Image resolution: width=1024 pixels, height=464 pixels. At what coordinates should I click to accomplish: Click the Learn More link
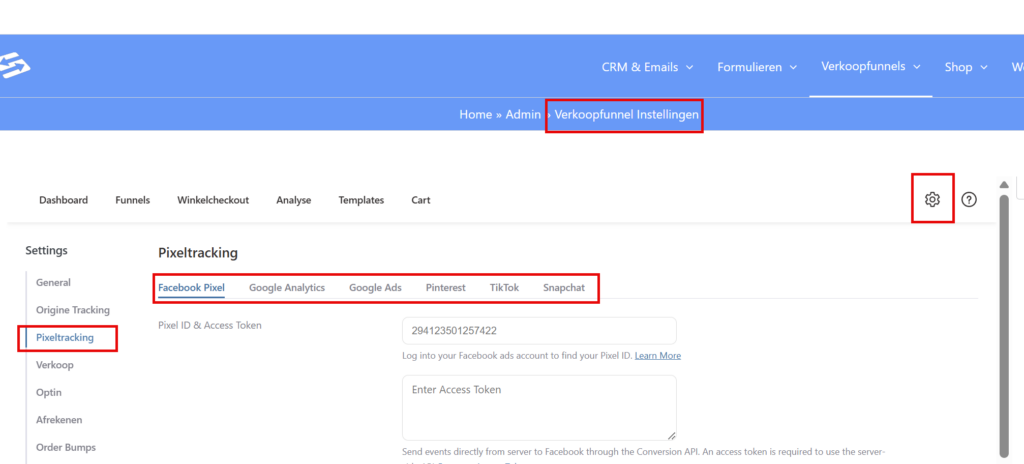(x=657, y=355)
